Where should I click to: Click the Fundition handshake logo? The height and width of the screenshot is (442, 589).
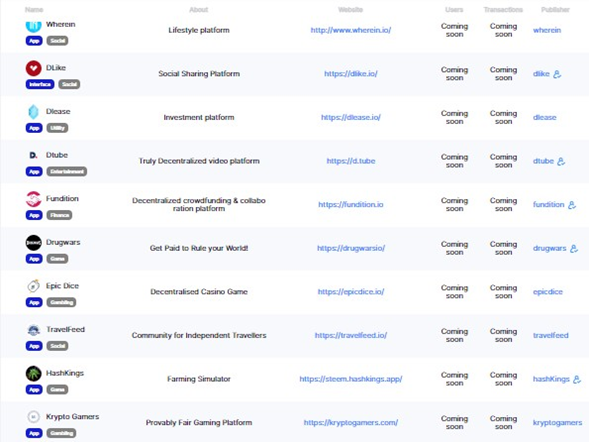(33, 199)
